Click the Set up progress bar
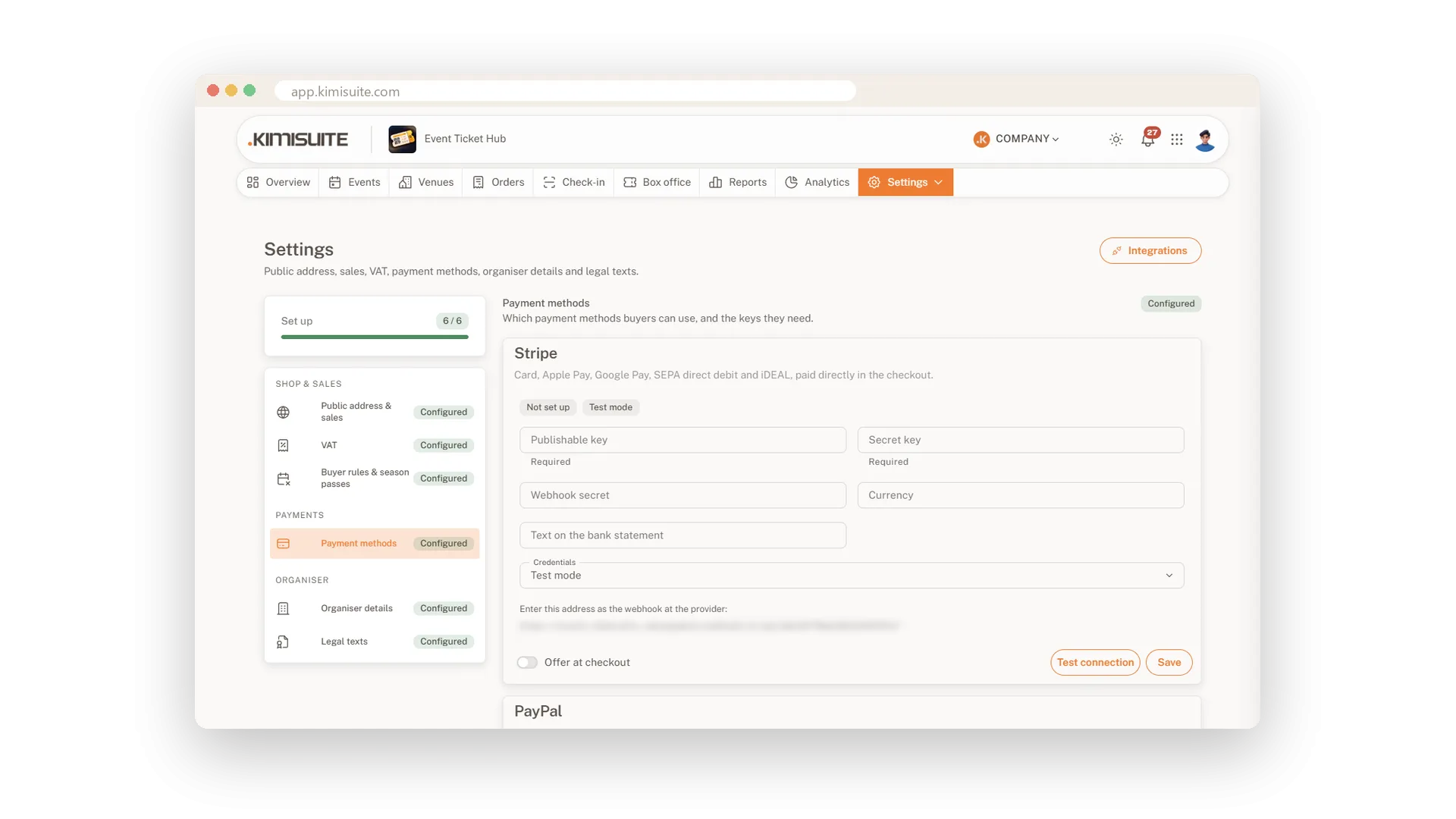Viewport: 1456px width, 819px height. click(x=375, y=337)
